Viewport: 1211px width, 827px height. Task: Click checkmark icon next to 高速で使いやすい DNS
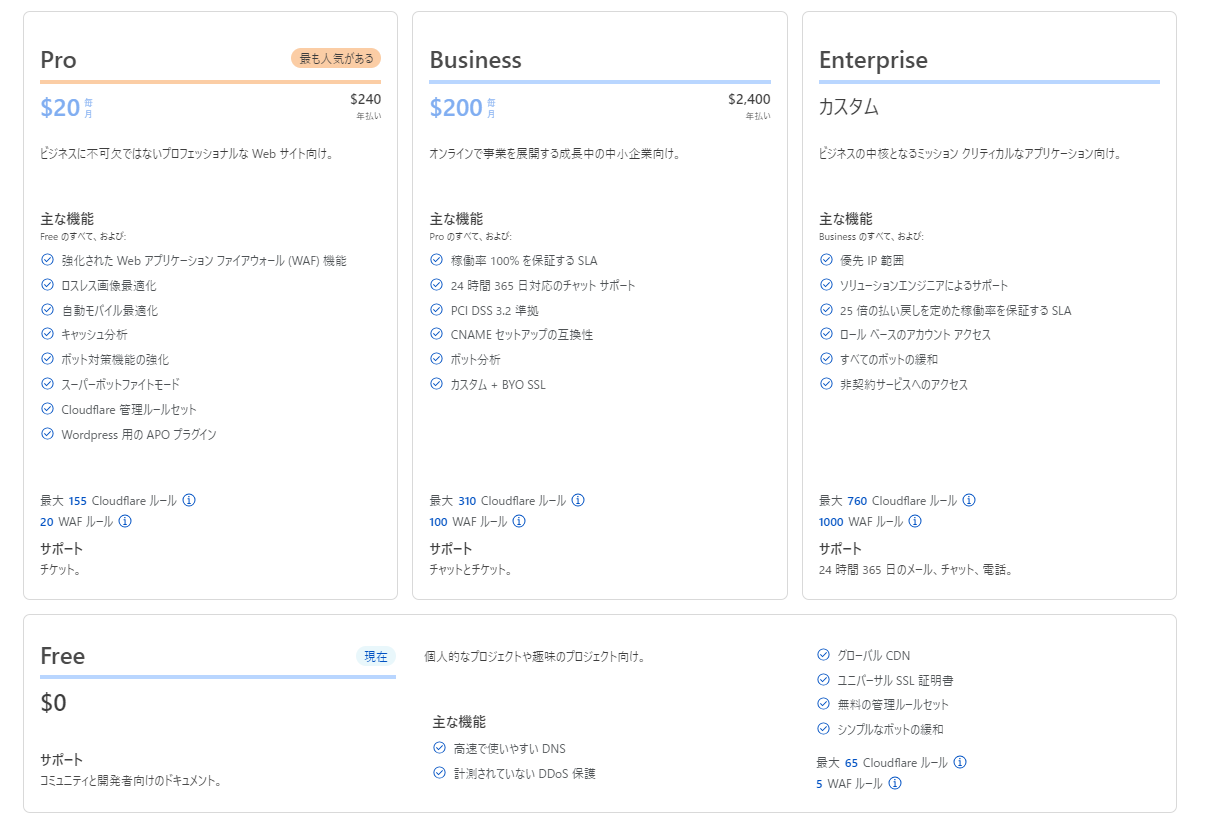[x=439, y=748]
